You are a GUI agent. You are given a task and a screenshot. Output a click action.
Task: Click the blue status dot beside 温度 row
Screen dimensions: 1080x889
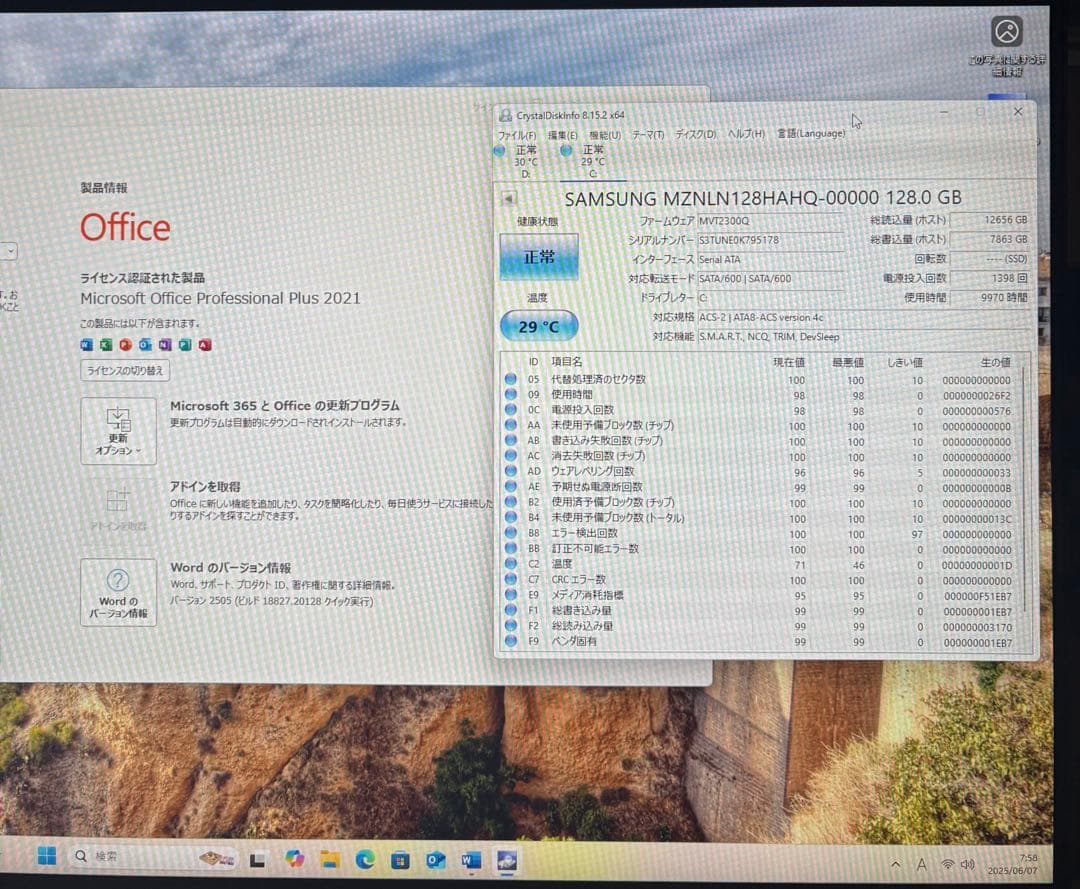(510, 565)
